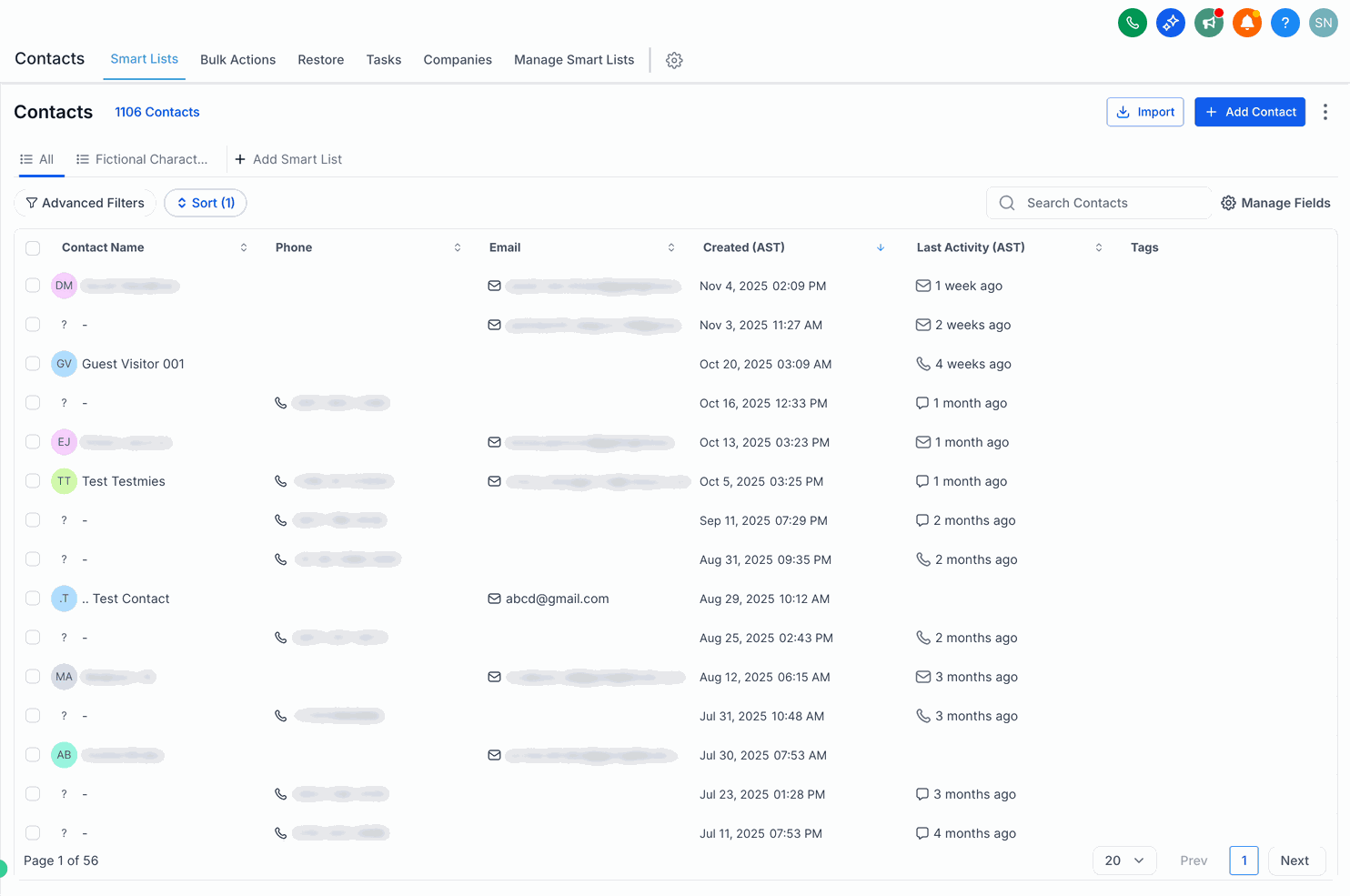1350x896 pixels.
Task: Click the Import button
Action: click(1145, 112)
